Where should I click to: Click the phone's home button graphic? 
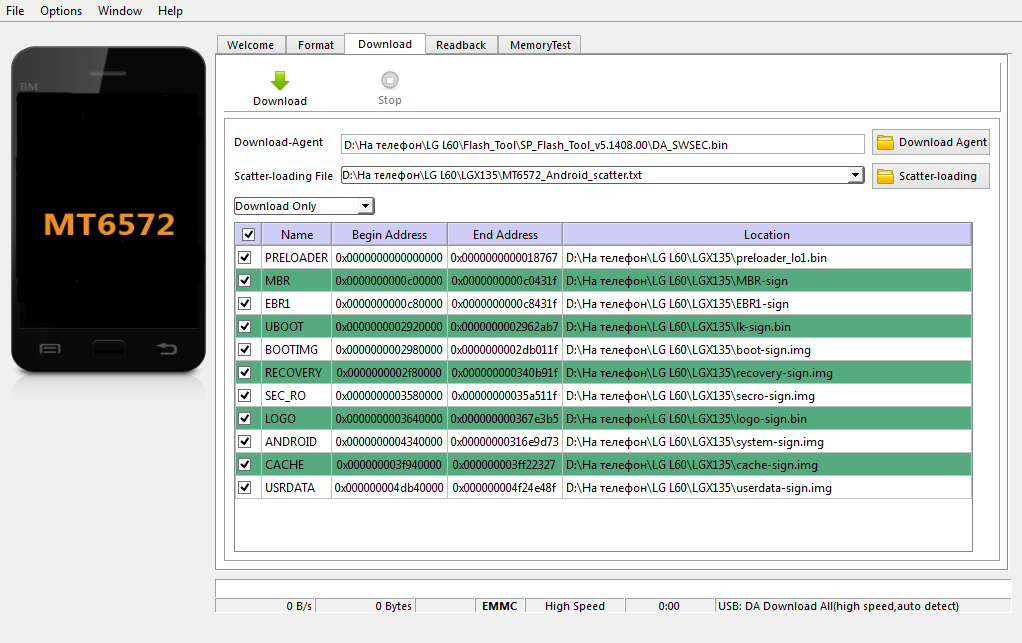pos(108,348)
